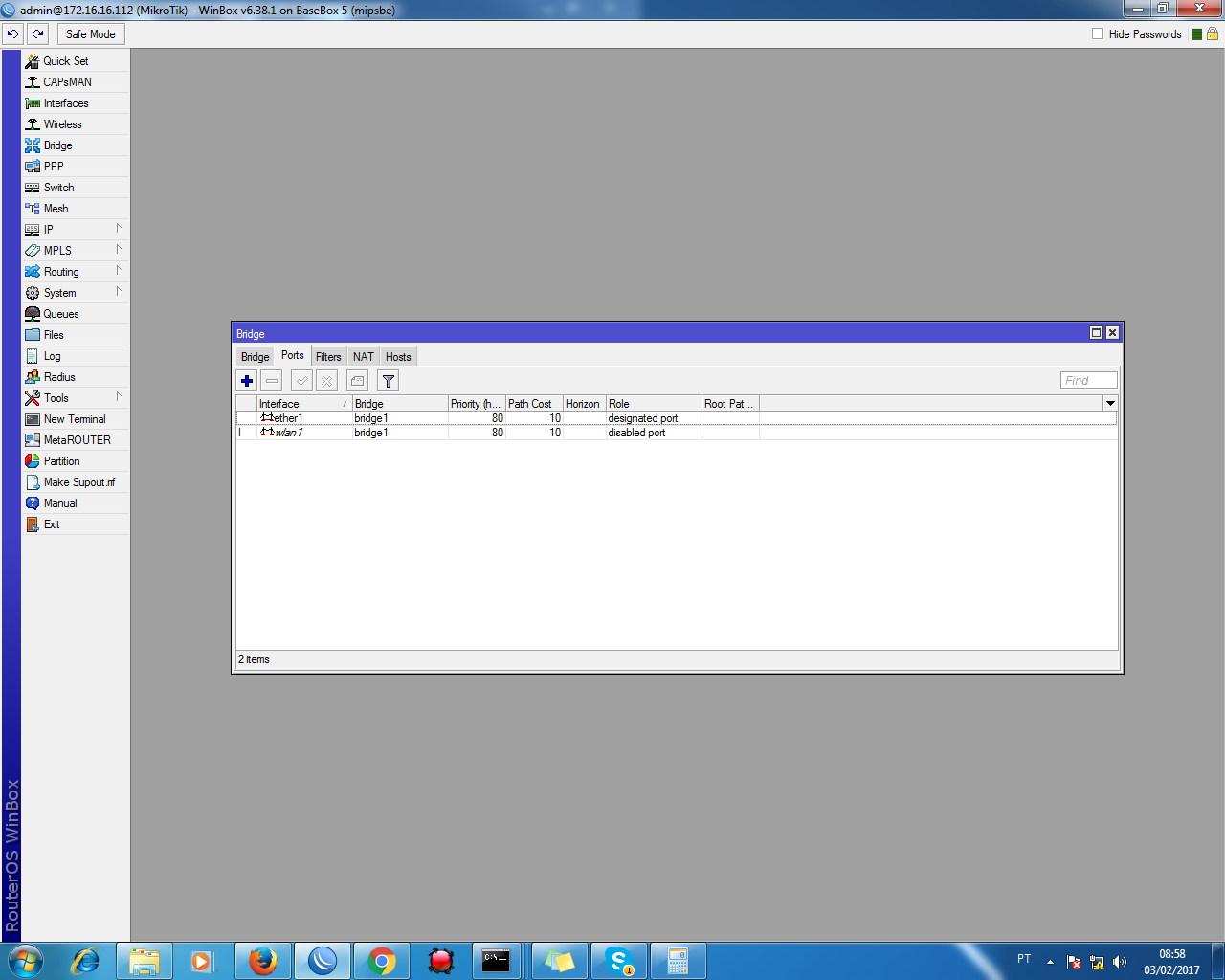Click the Undo arrow in the toolbar
The width and height of the screenshot is (1225, 980).
pyautogui.click(x=12, y=34)
